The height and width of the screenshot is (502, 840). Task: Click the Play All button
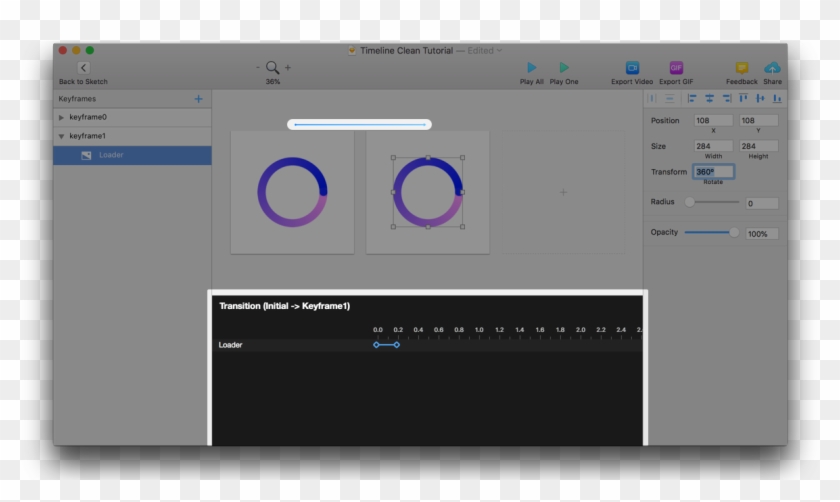(x=532, y=68)
